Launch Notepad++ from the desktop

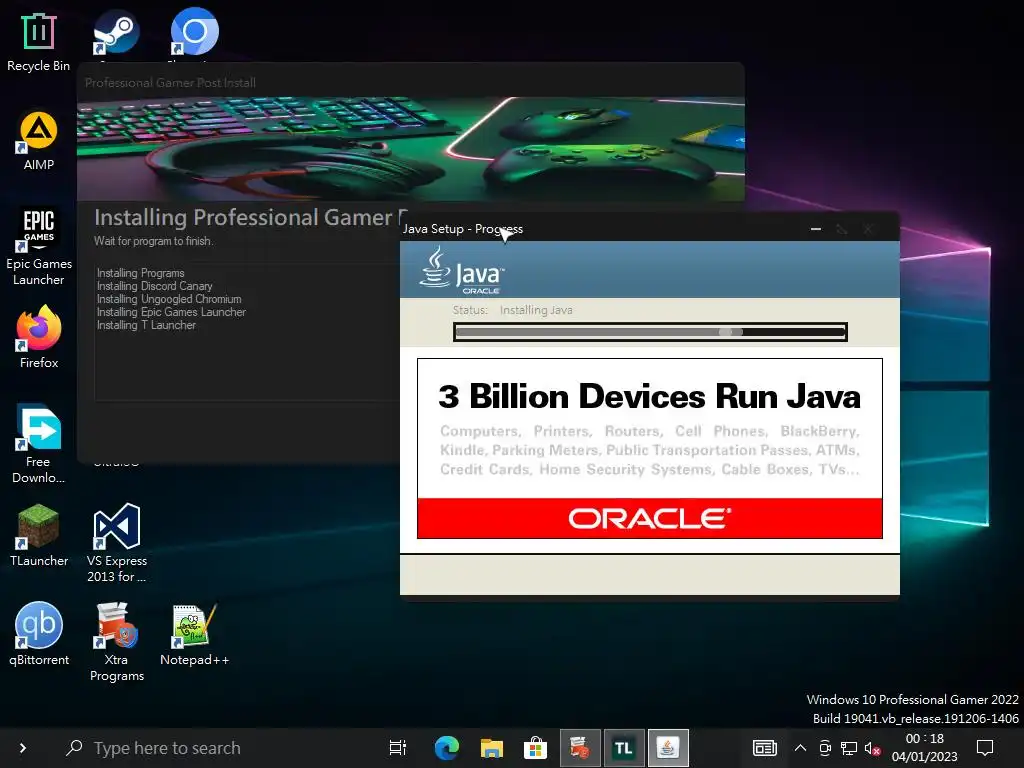[x=194, y=633]
